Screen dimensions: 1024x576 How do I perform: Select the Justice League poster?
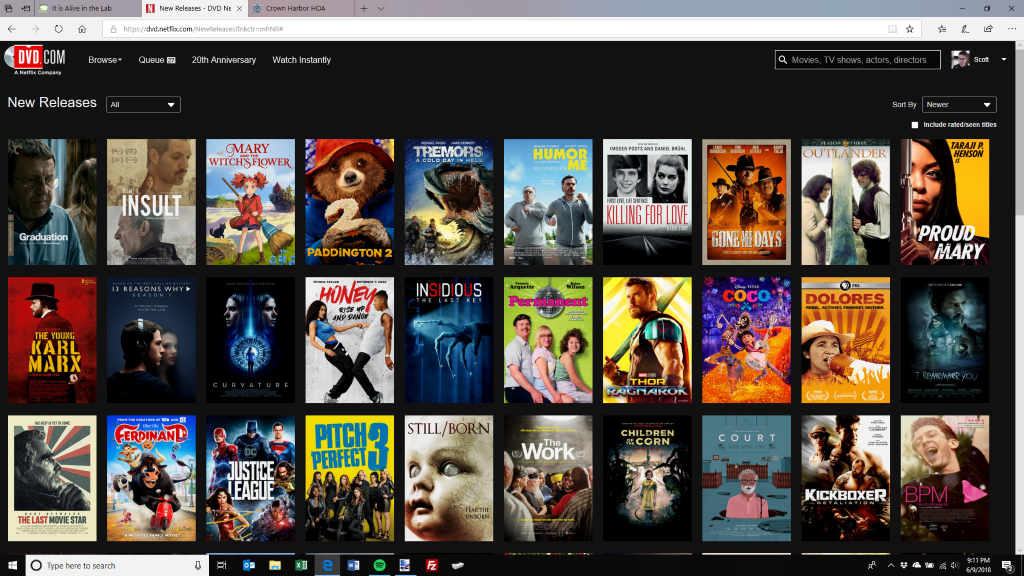(x=250, y=478)
